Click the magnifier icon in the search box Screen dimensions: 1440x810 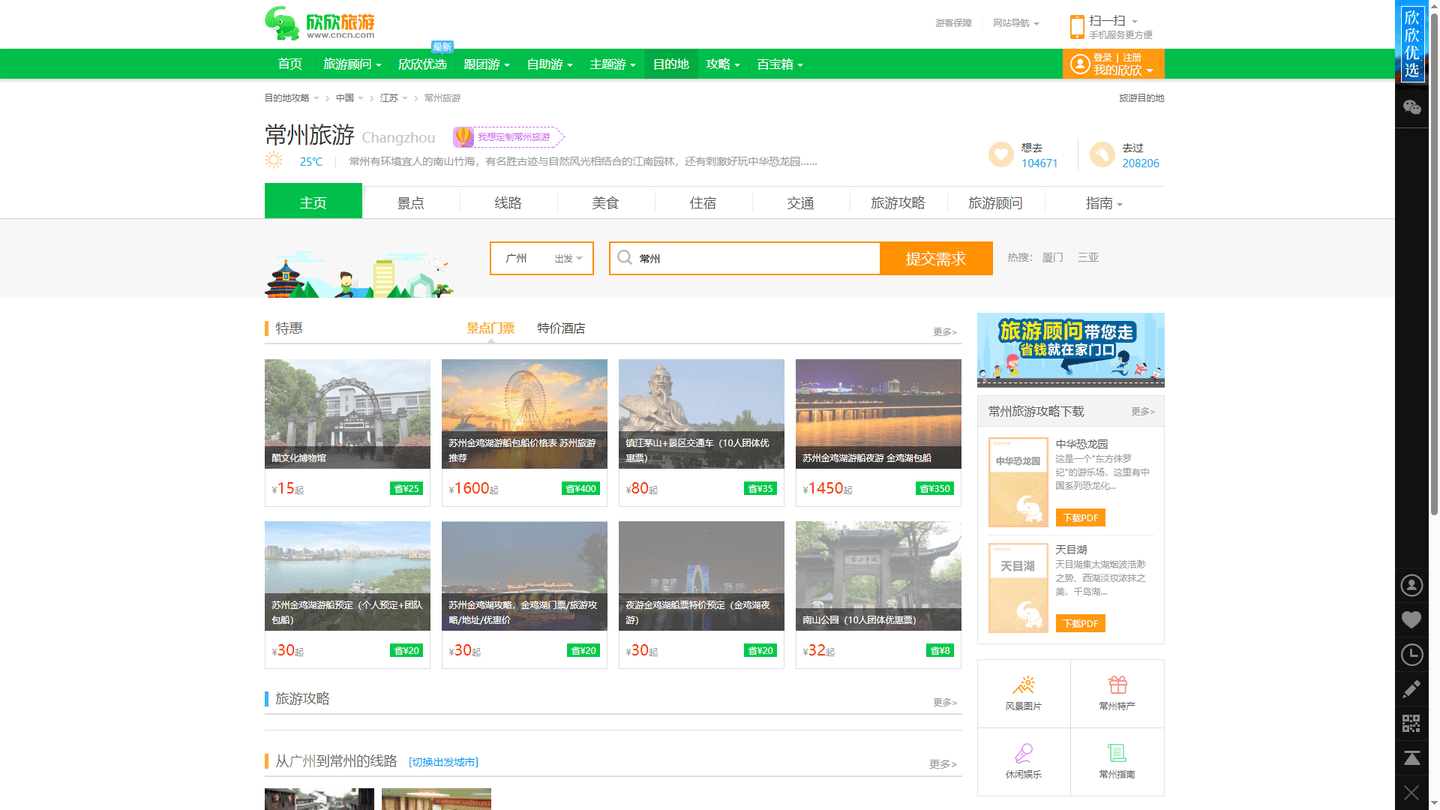click(x=624, y=258)
